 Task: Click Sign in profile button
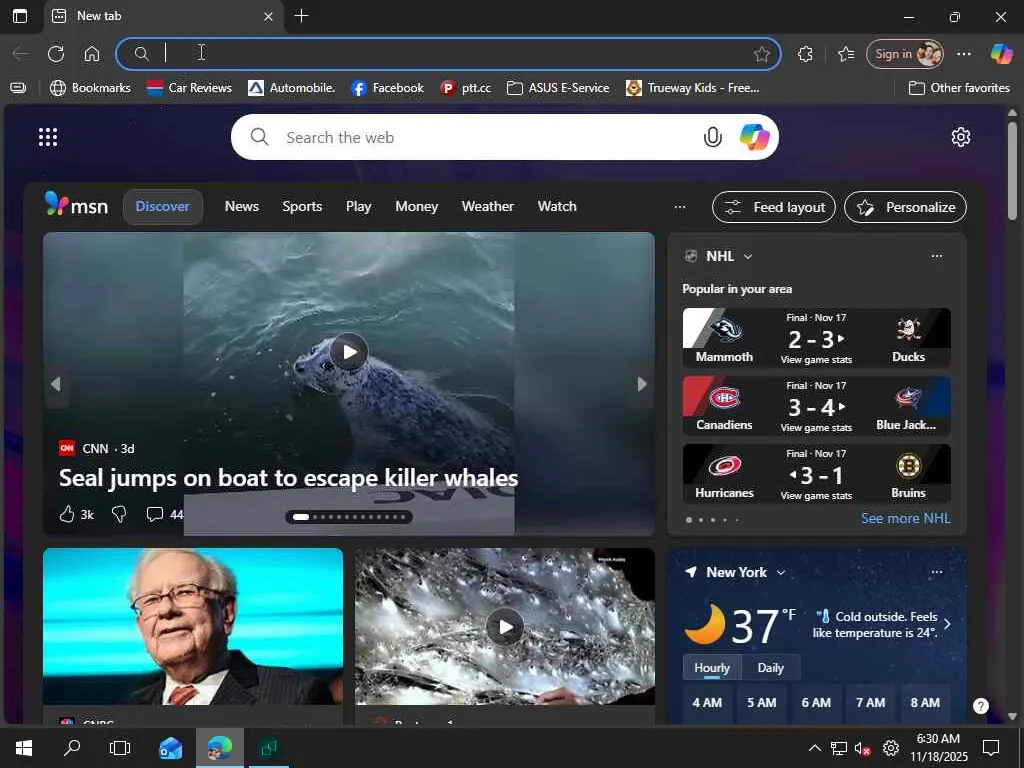[x=904, y=54]
